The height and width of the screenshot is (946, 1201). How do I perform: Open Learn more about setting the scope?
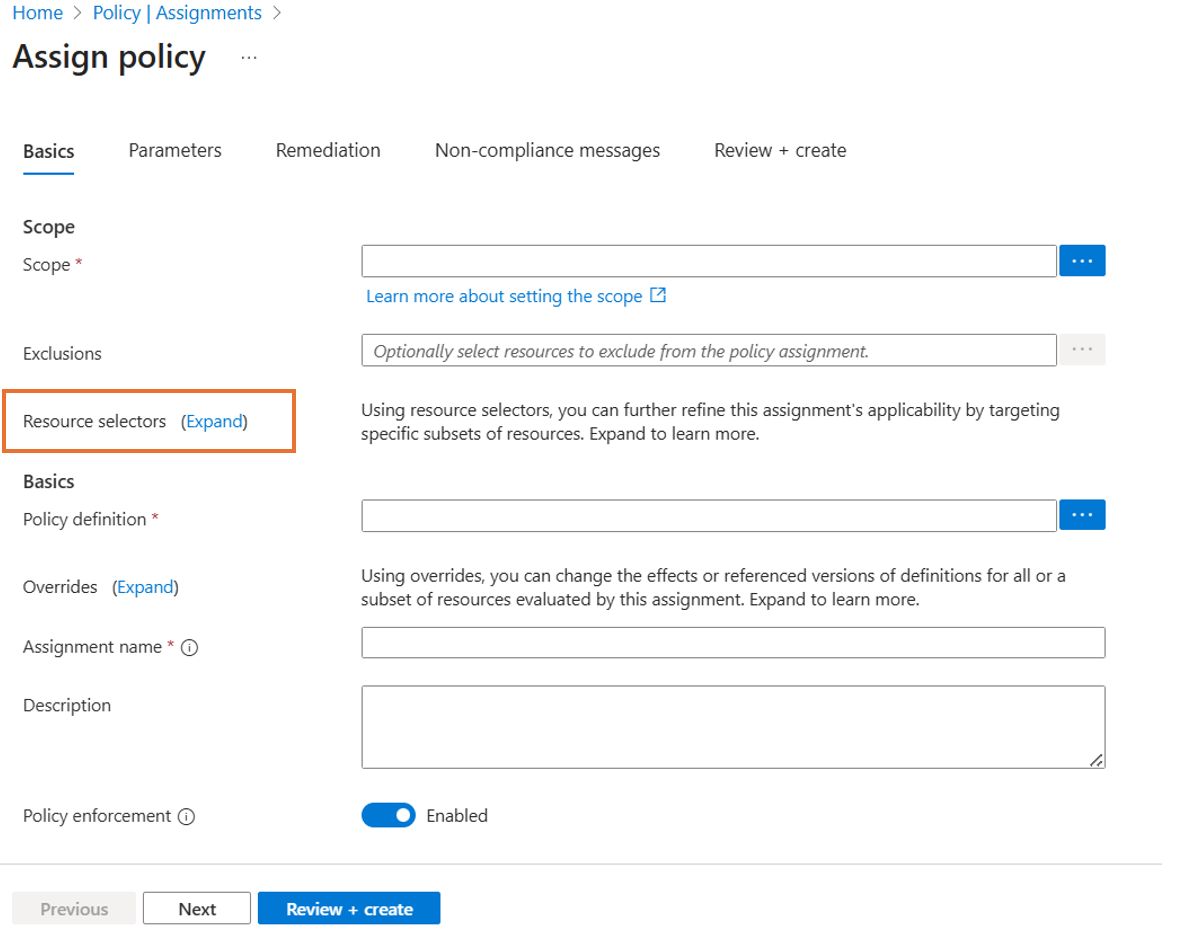pyautogui.click(x=504, y=296)
